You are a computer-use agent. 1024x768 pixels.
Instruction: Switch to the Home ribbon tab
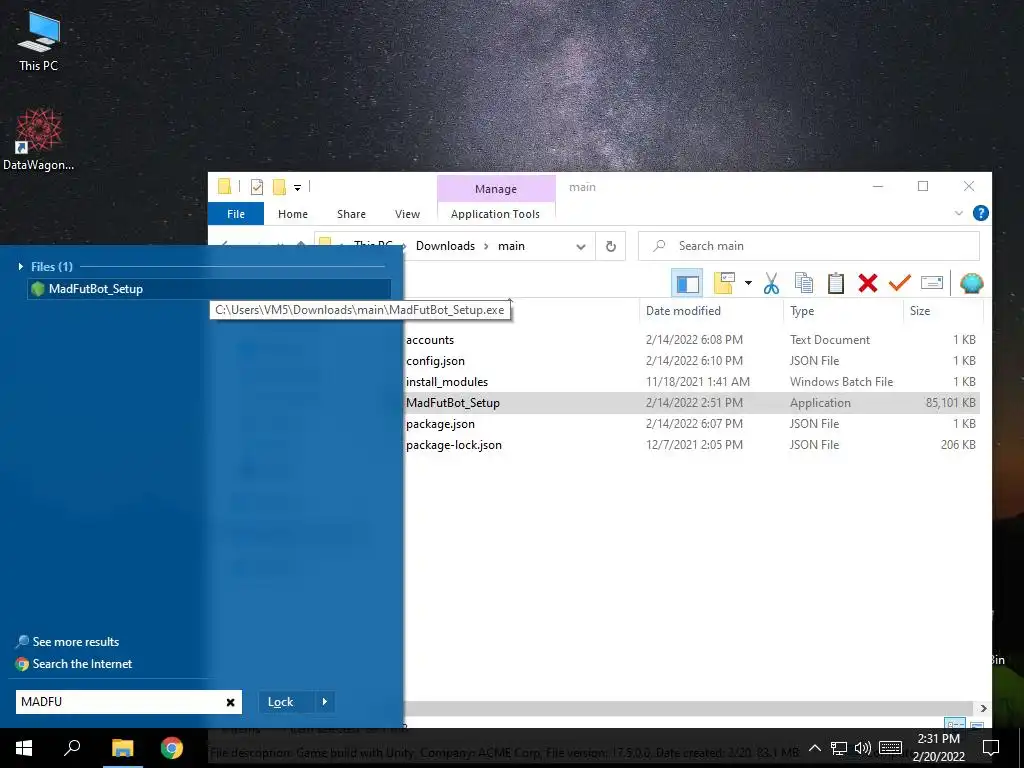[x=293, y=214]
